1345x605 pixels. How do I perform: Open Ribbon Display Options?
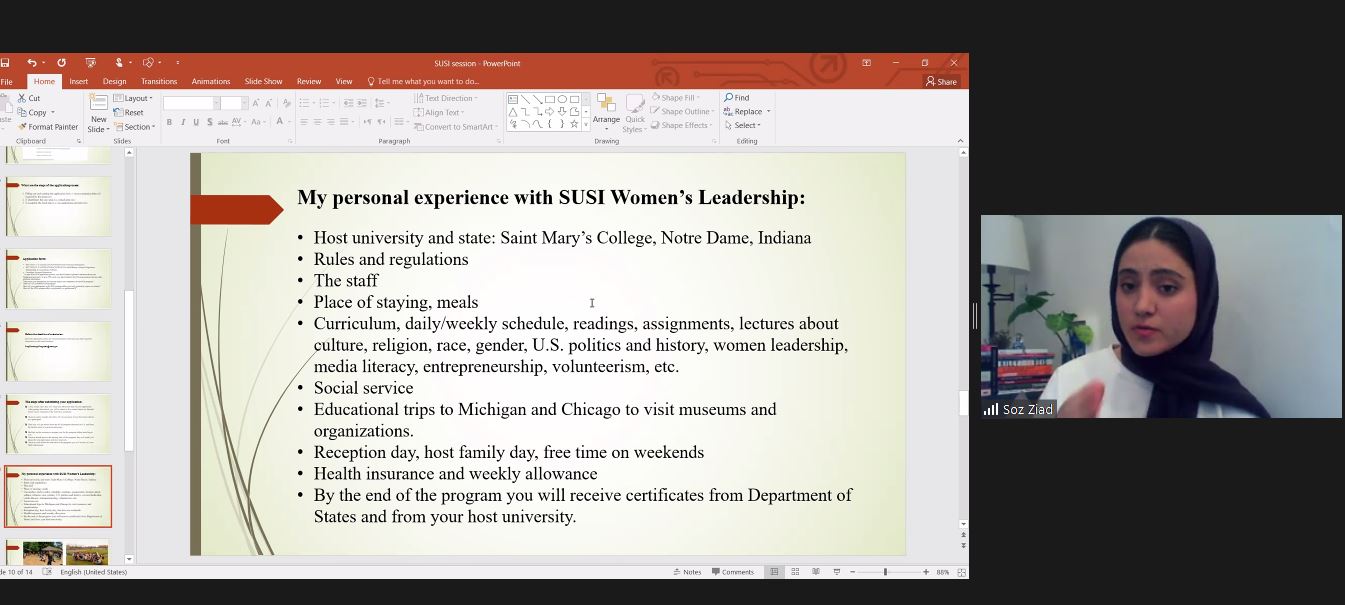(x=866, y=63)
